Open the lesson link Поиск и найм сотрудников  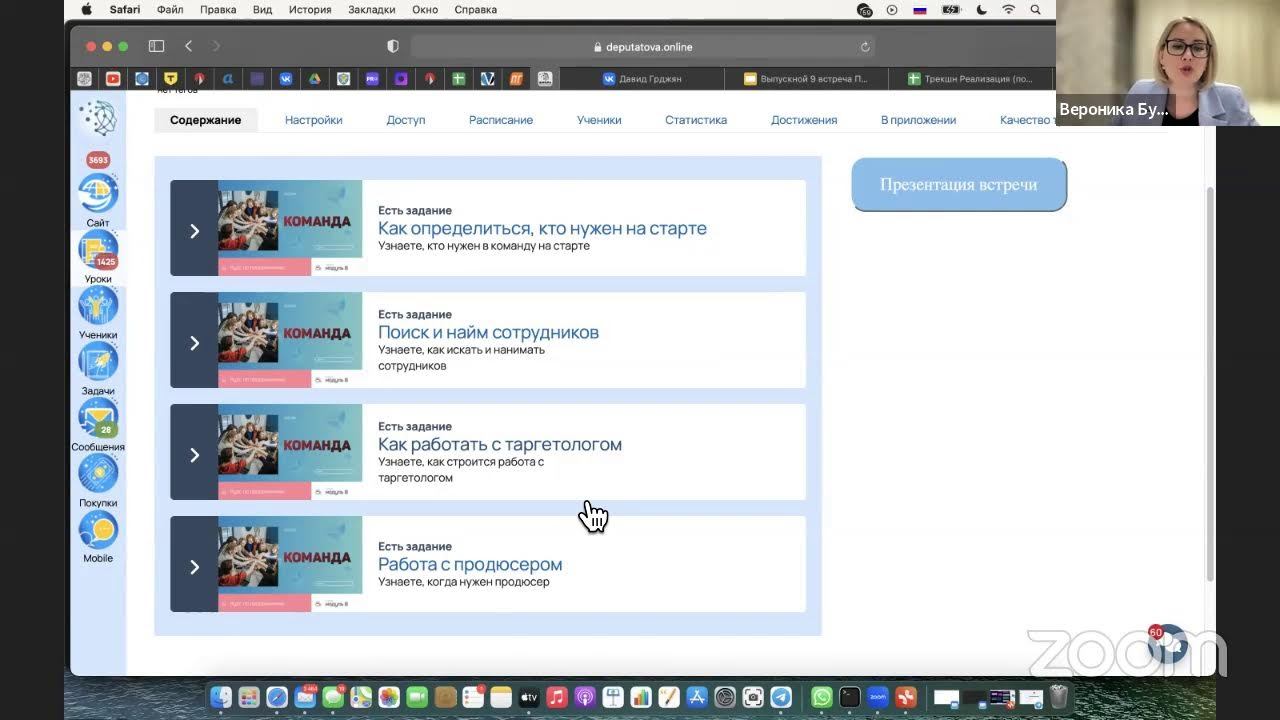tap(488, 332)
